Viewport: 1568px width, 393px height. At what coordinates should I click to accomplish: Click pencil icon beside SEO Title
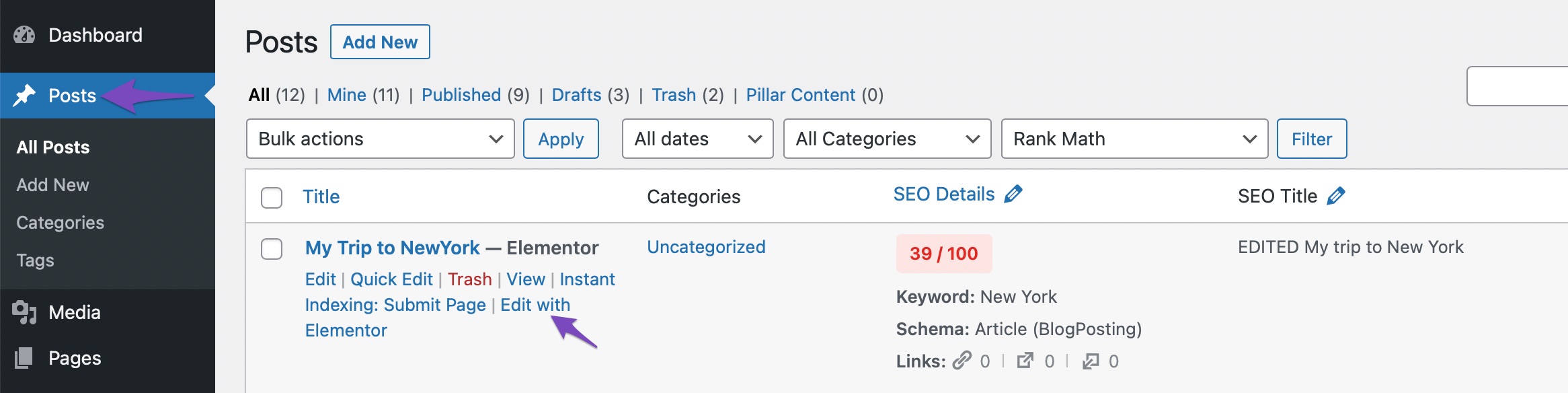(x=1336, y=196)
